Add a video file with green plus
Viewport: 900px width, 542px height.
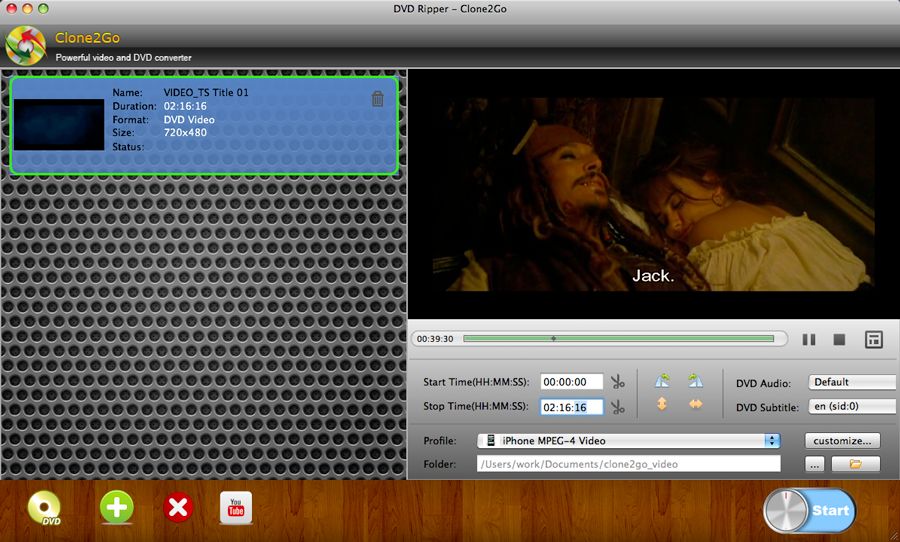click(x=117, y=507)
